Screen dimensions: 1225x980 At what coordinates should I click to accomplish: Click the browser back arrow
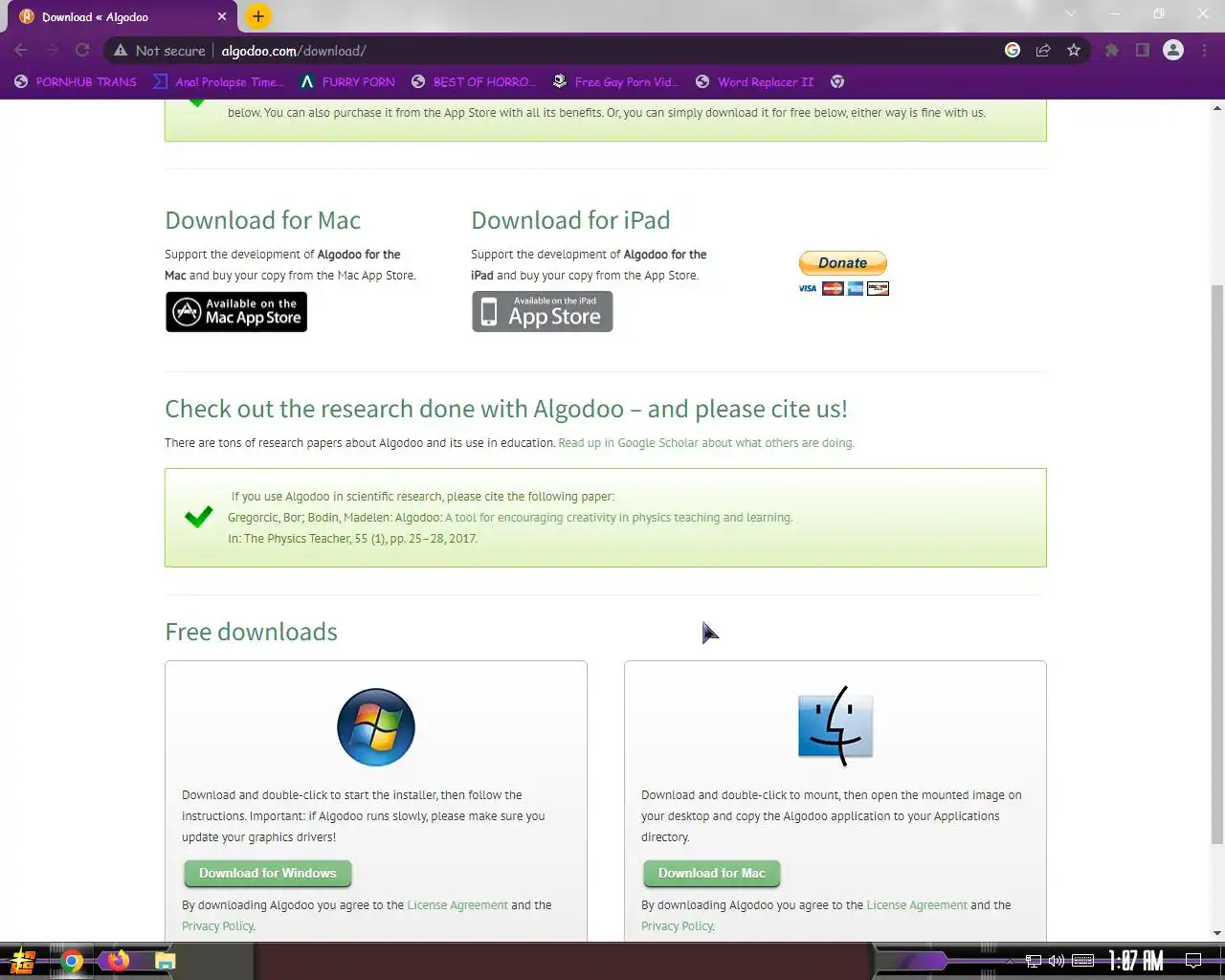(x=21, y=51)
